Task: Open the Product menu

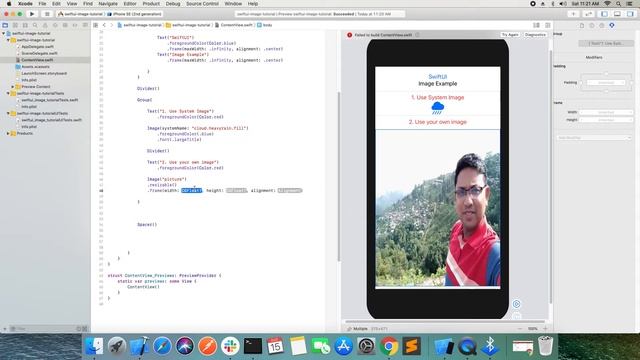Action: [151, 4]
